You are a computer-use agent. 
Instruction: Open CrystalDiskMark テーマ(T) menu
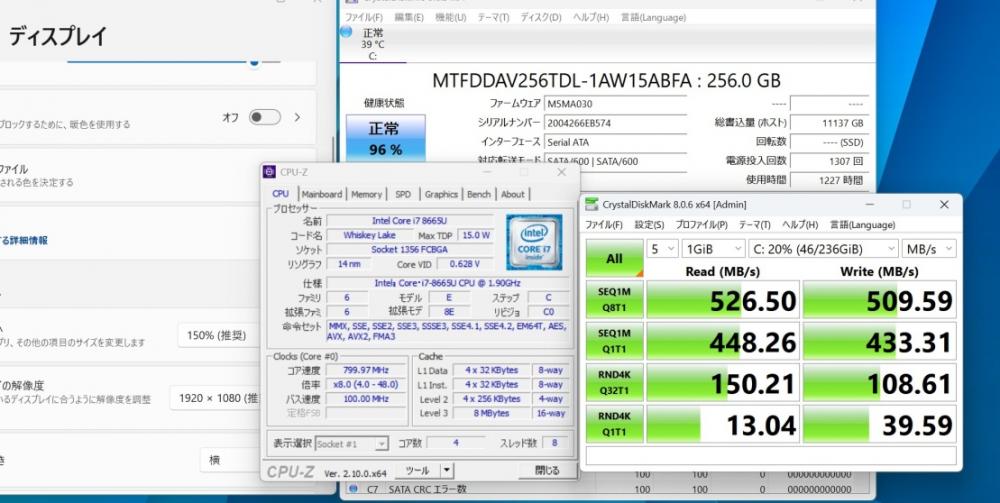(x=754, y=225)
